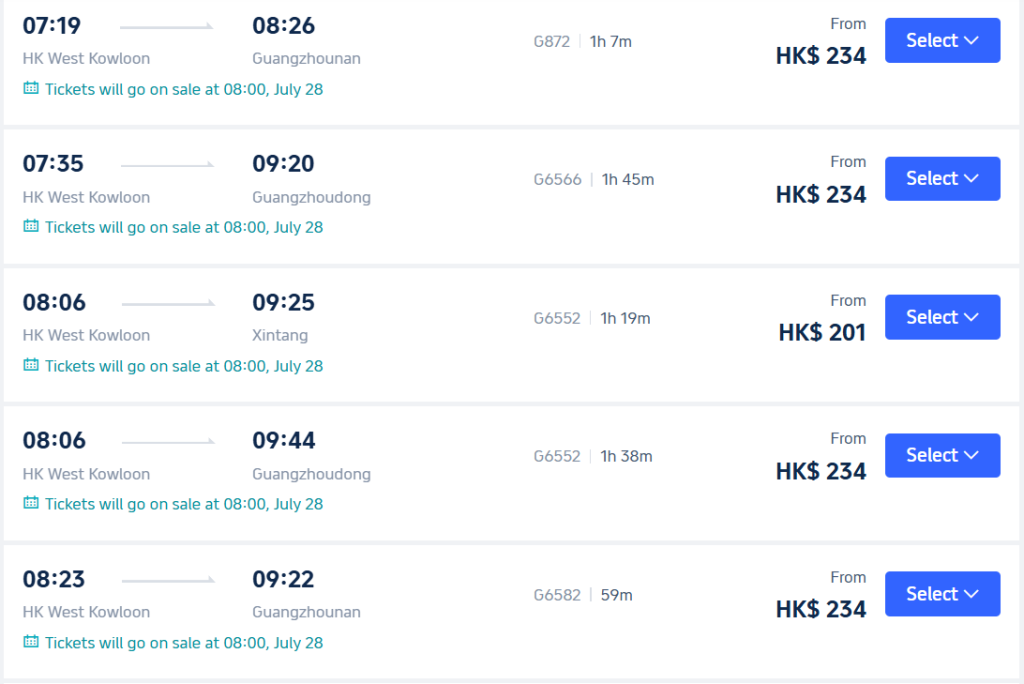Click the 07:19 departure time

[x=52, y=26]
